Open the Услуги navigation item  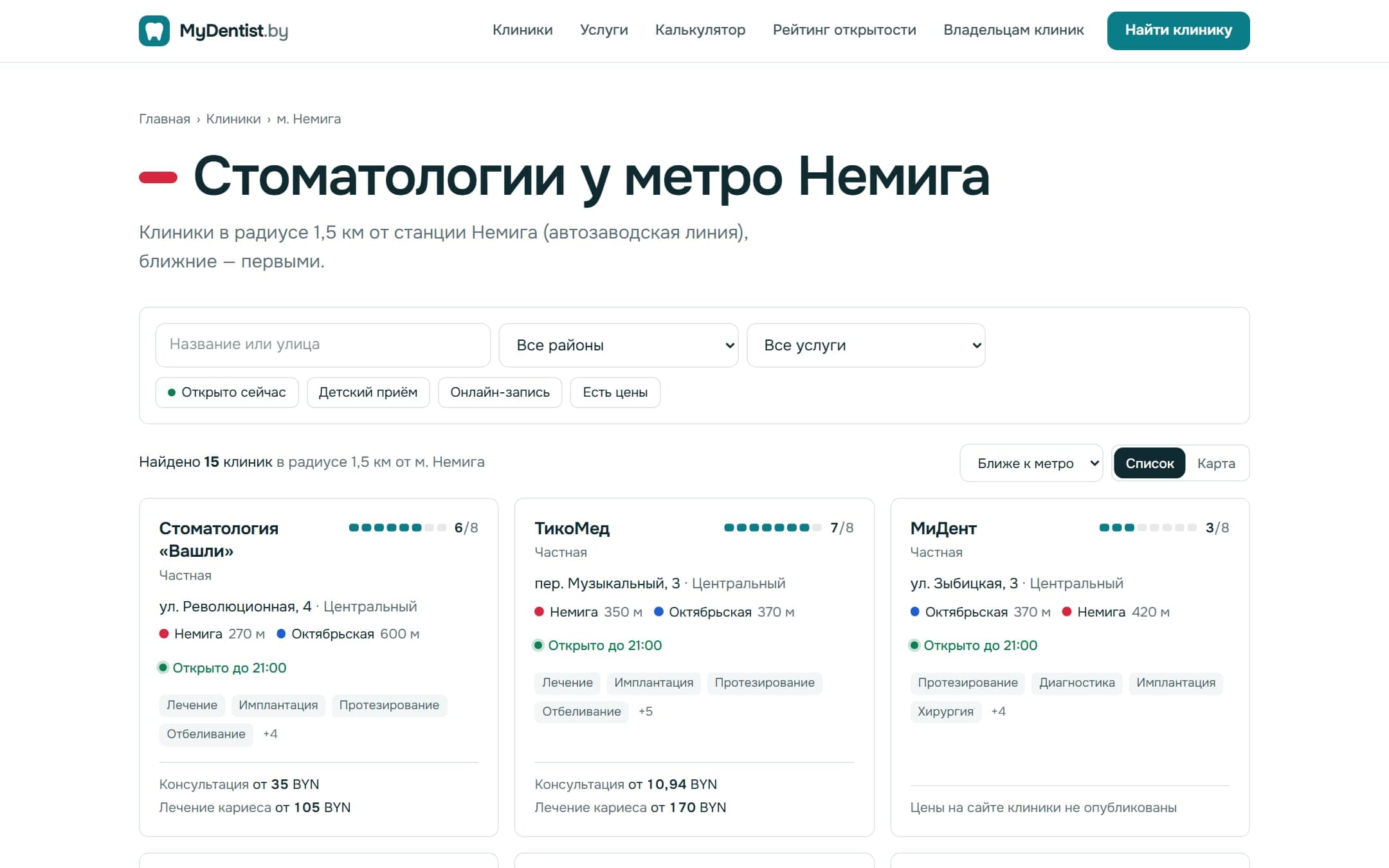point(604,30)
